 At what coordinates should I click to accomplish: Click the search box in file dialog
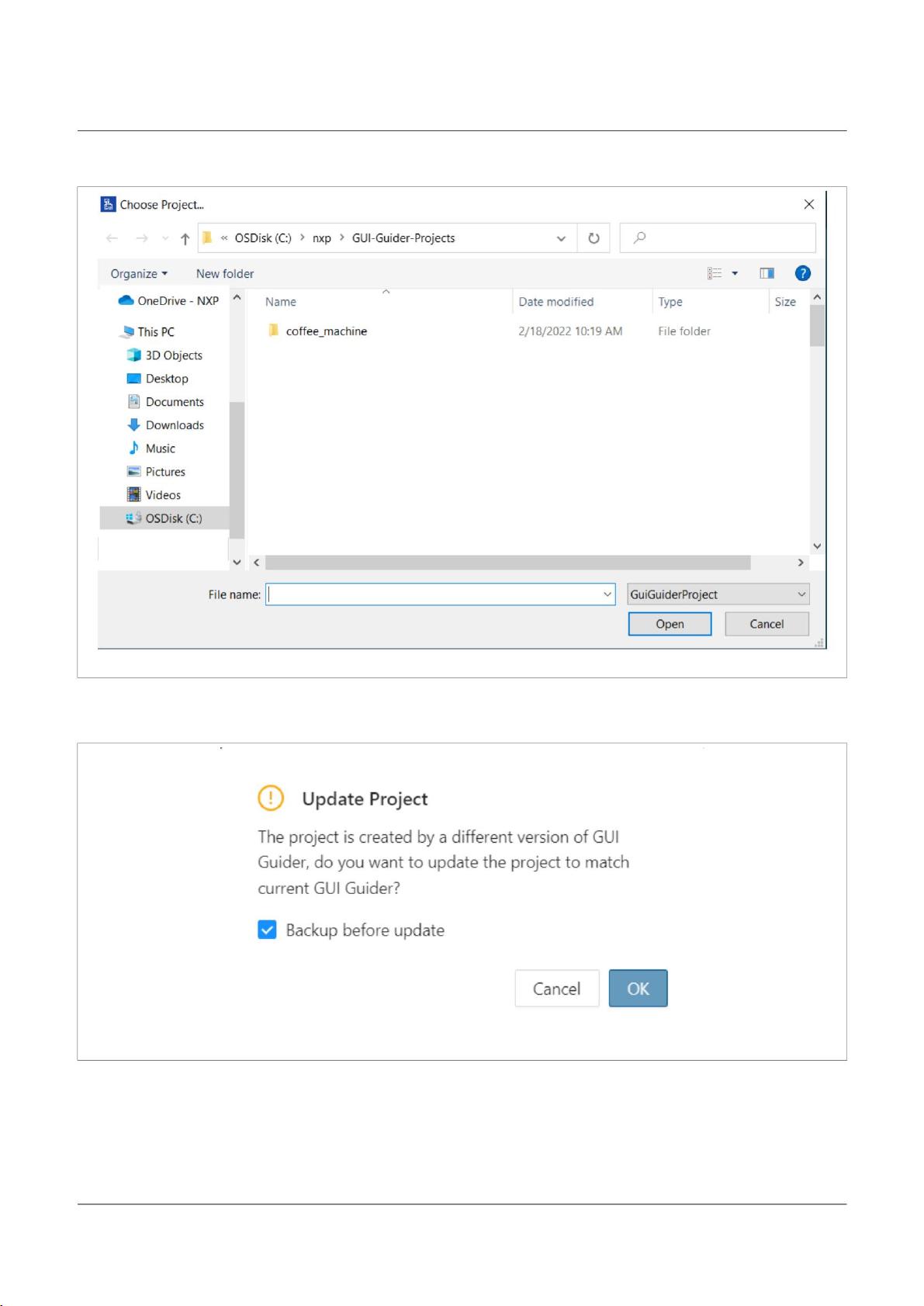pos(718,238)
